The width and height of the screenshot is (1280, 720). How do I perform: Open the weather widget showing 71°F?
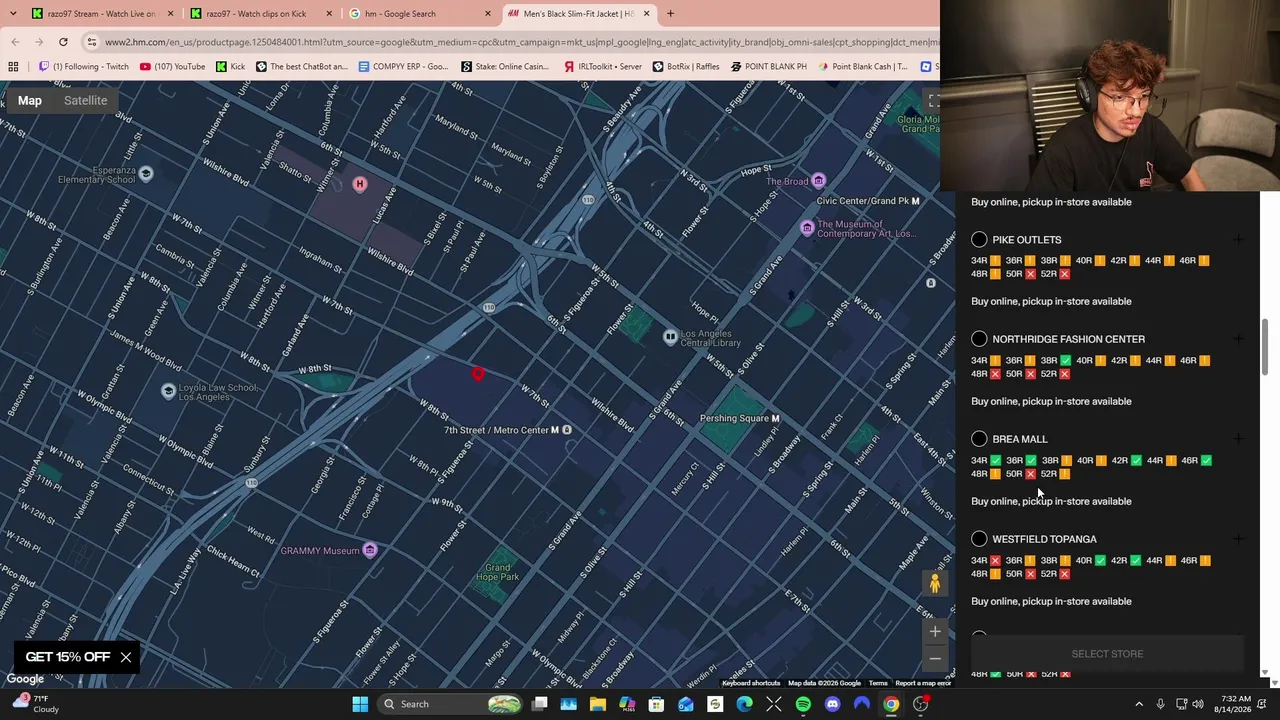pos(35,704)
